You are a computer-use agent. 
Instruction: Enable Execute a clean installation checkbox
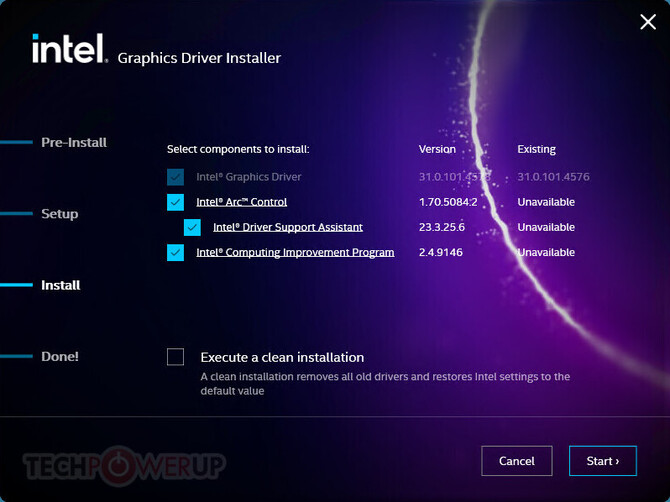click(175, 357)
